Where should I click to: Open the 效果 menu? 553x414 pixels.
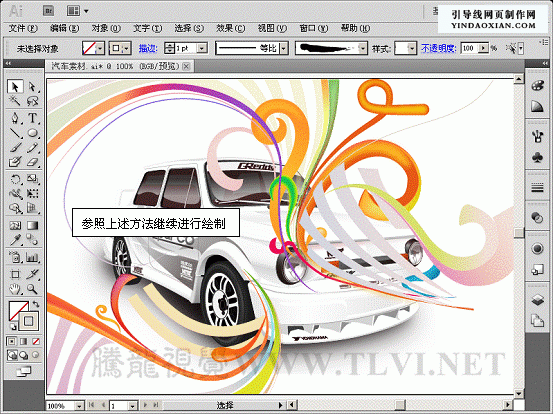(x=230, y=28)
